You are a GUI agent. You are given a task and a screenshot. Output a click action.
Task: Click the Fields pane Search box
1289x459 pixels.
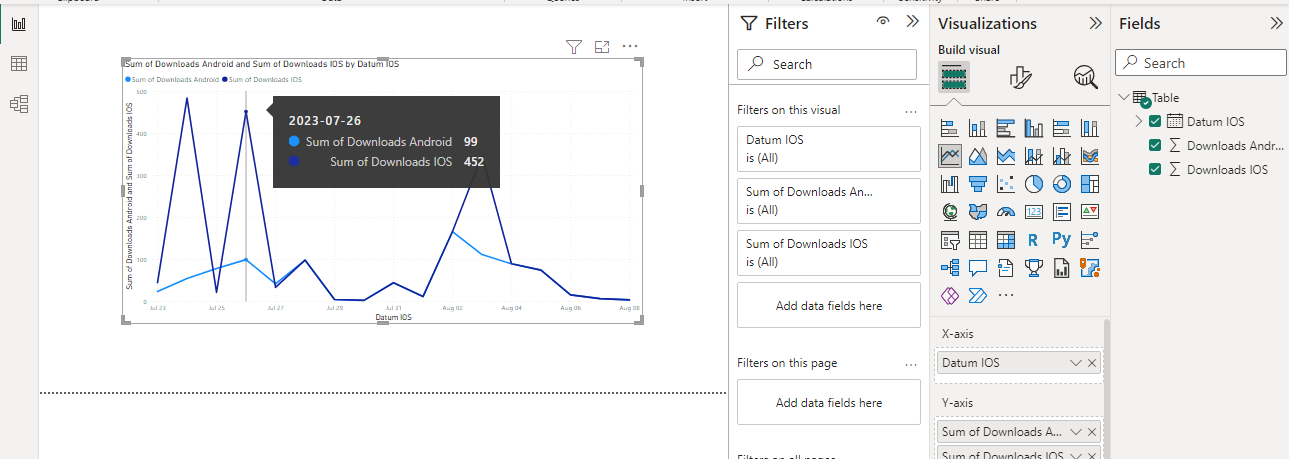coord(1201,62)
